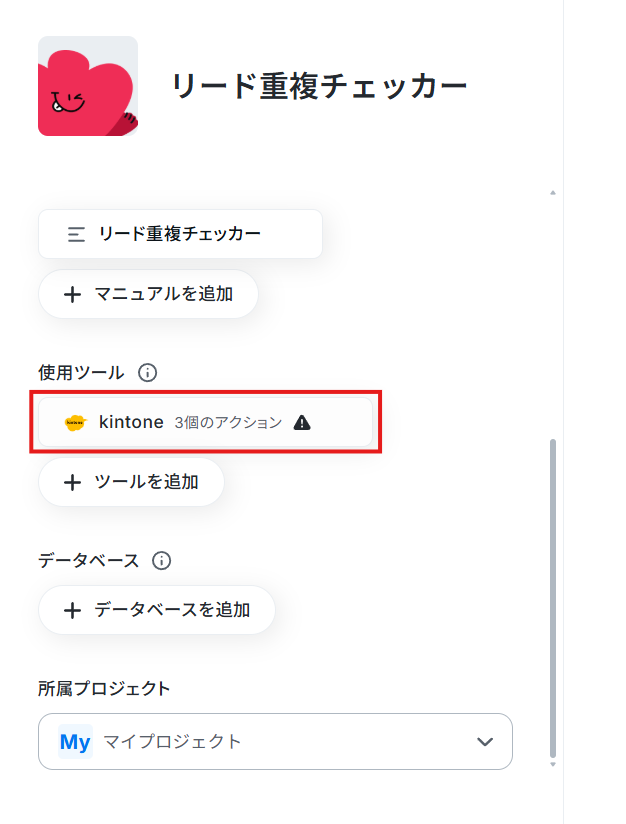
Task: Click the blue My project badge
Action: click(75, 741)
